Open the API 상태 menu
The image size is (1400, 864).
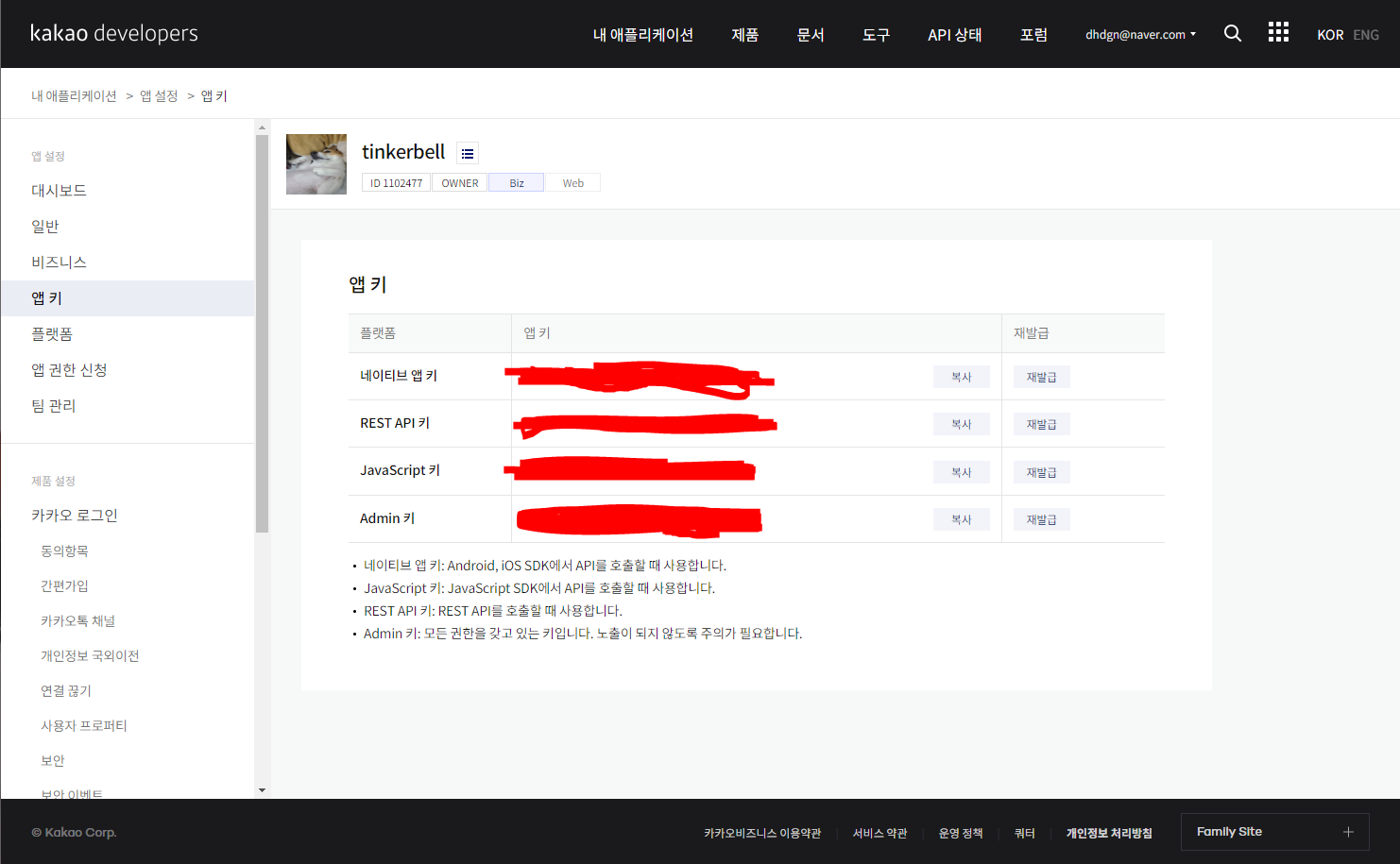pyautogui.click(x=955, y=34)
